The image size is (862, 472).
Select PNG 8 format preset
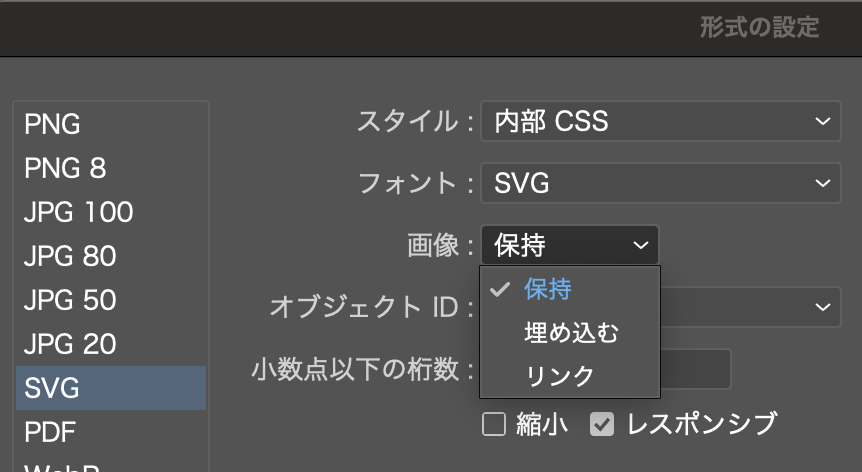(110, 168)
